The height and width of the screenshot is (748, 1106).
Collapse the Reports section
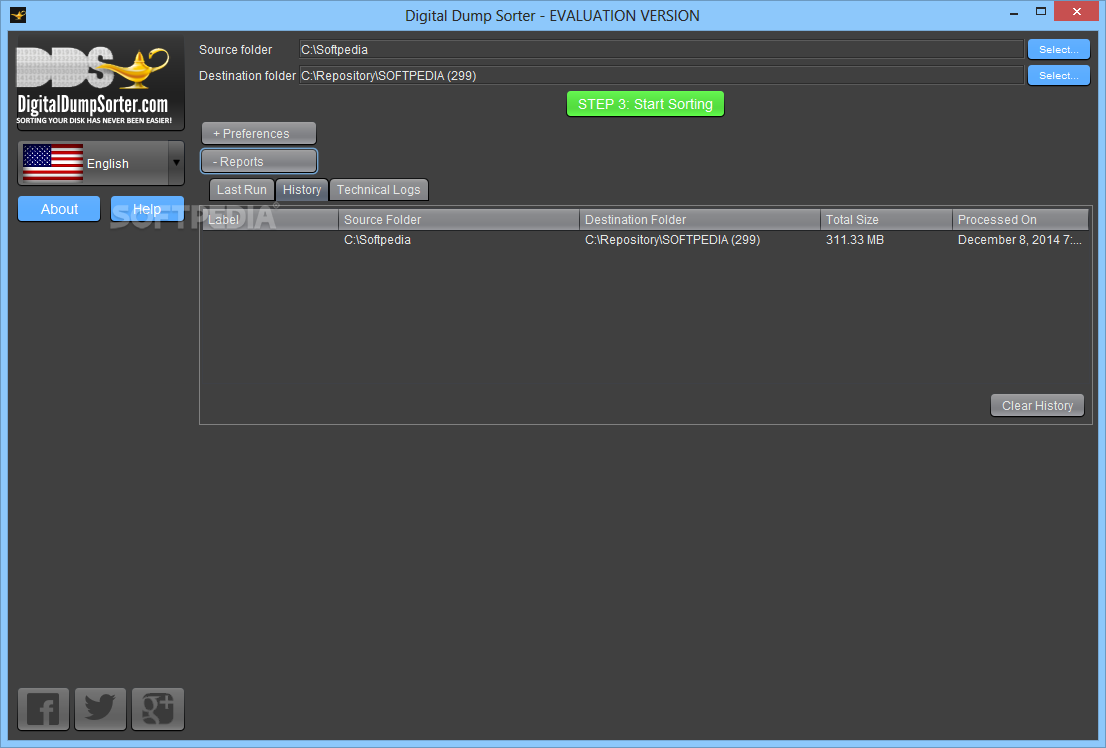click(x=258, y=162)
